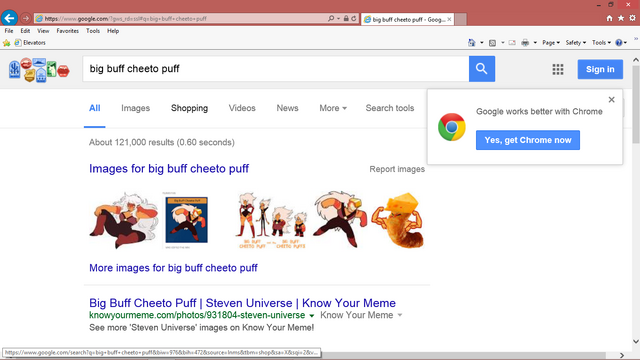
Task: Open the More dropdown in search tabs
Action: click(x=333, y=108)
